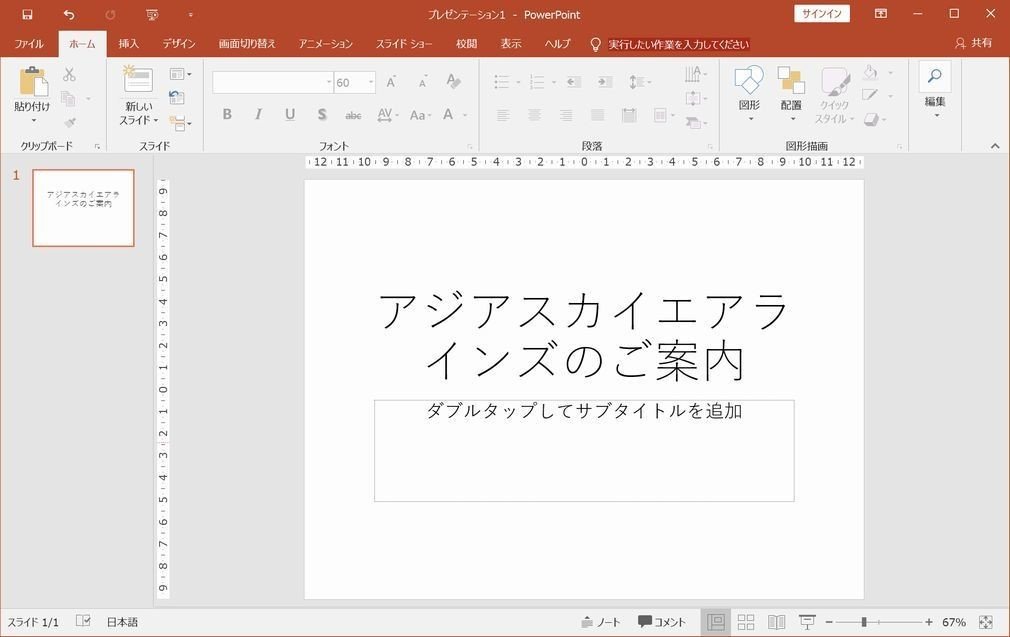The height and width of the screenshot is (637, 1010).
Task: Reset slide layout icon
Action: (176, 97)
